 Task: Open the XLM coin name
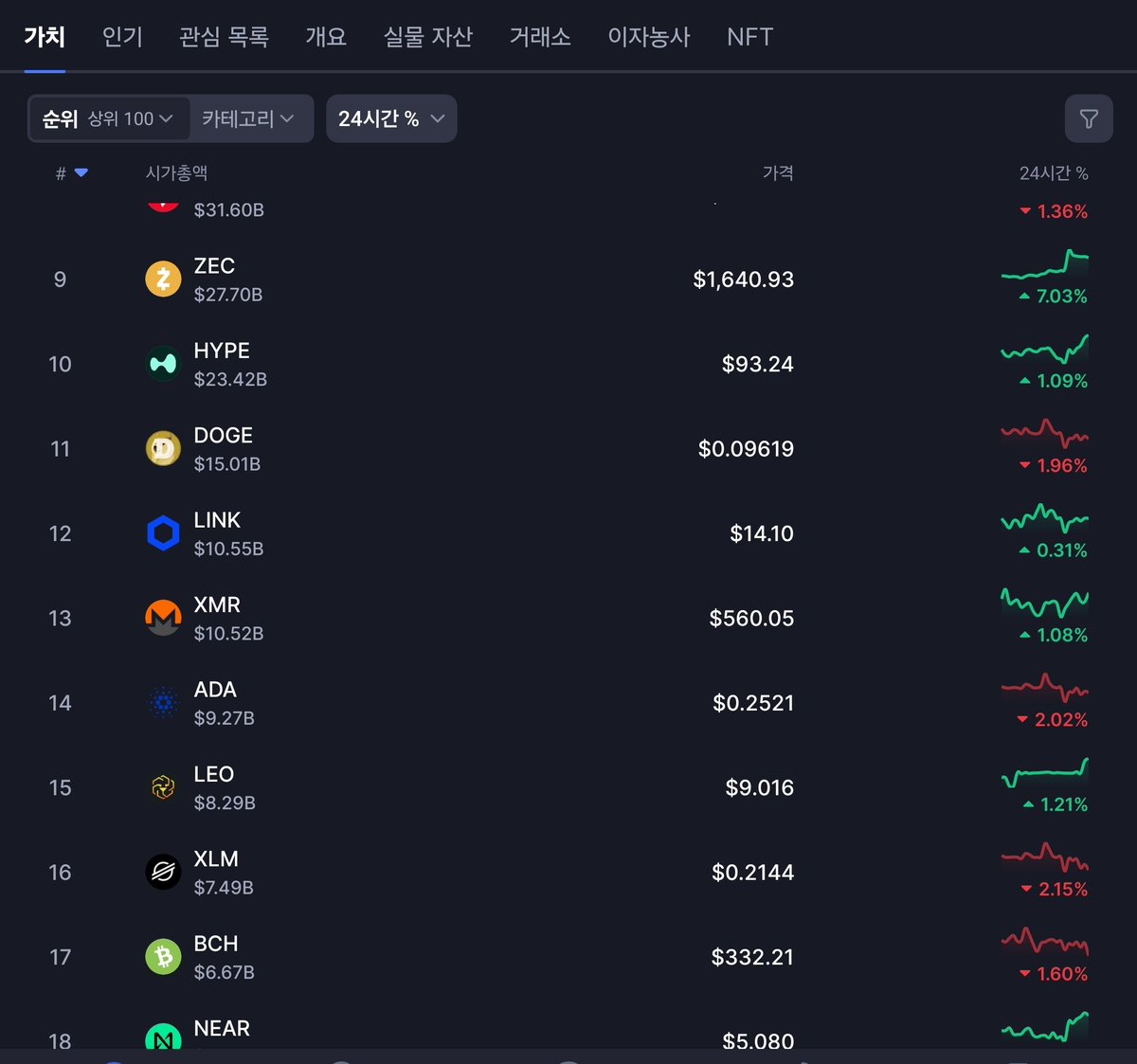click(x=216, y=858)
